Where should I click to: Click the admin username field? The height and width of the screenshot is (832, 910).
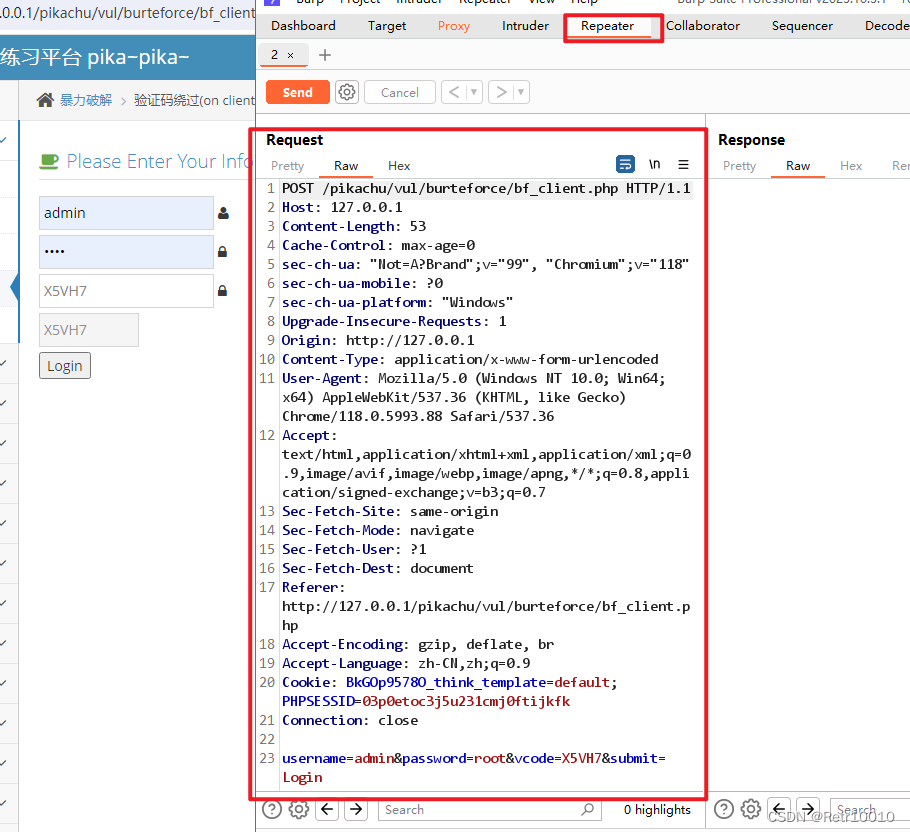[127, 213]
